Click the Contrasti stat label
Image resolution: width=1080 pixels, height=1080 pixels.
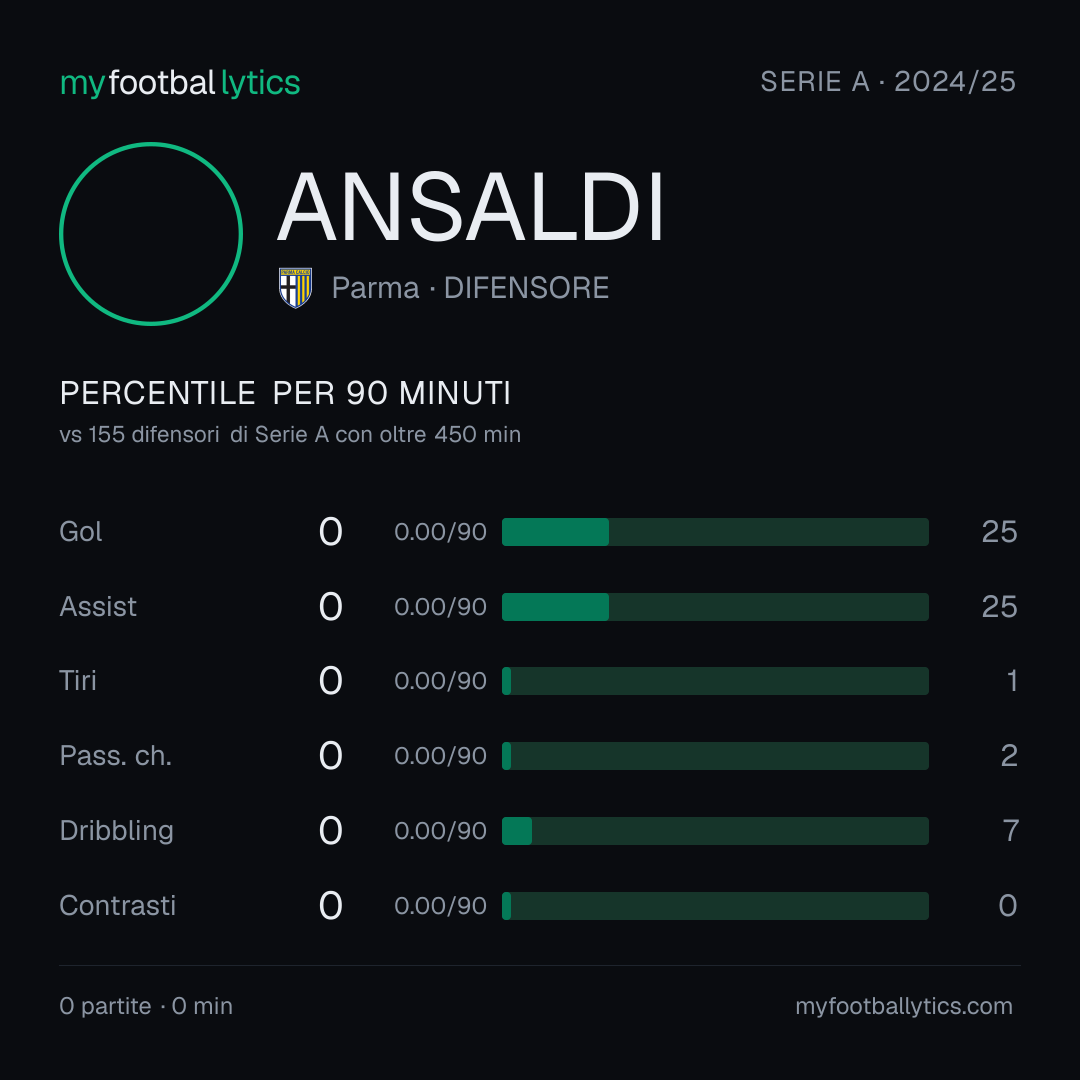pyautogui.click(x=118, y=906)
